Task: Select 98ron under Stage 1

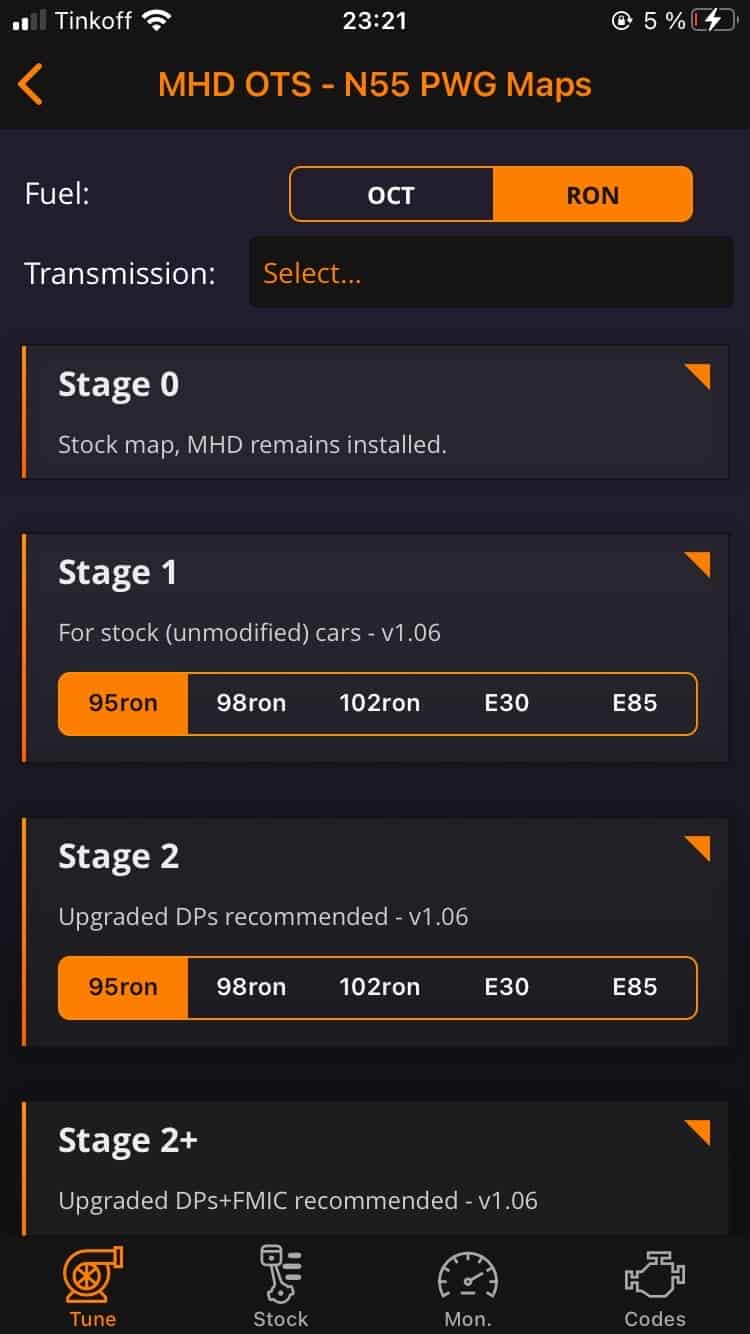Action: pos(251,703)
